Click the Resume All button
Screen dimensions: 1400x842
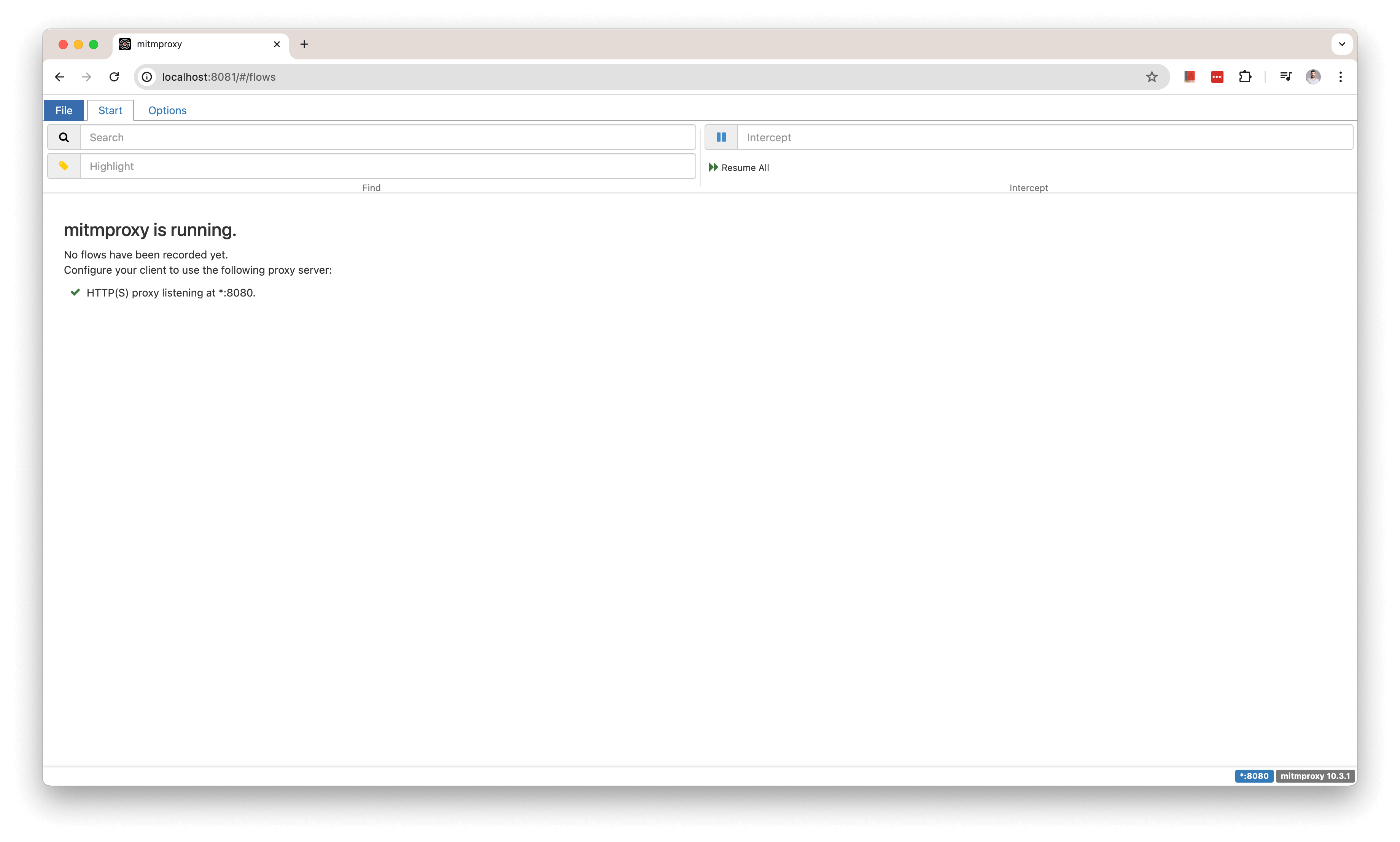(739, 167)
